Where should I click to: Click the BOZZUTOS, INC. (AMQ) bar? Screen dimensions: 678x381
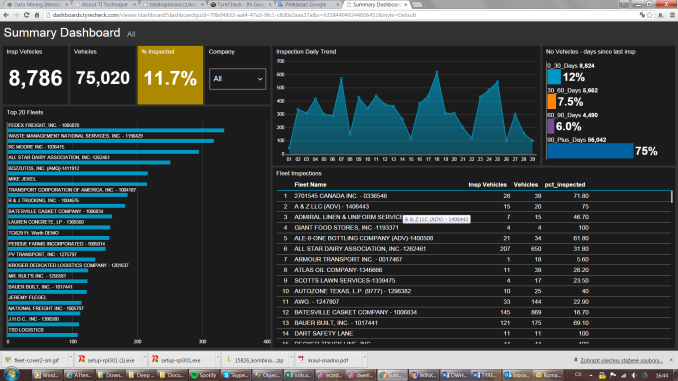point(78,173)
